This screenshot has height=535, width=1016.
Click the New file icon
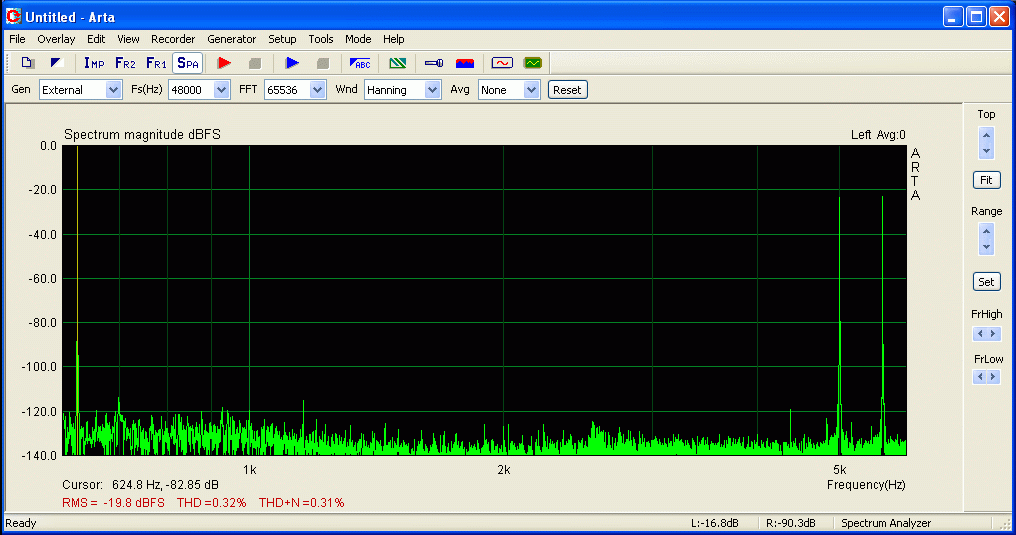point(27,63)
